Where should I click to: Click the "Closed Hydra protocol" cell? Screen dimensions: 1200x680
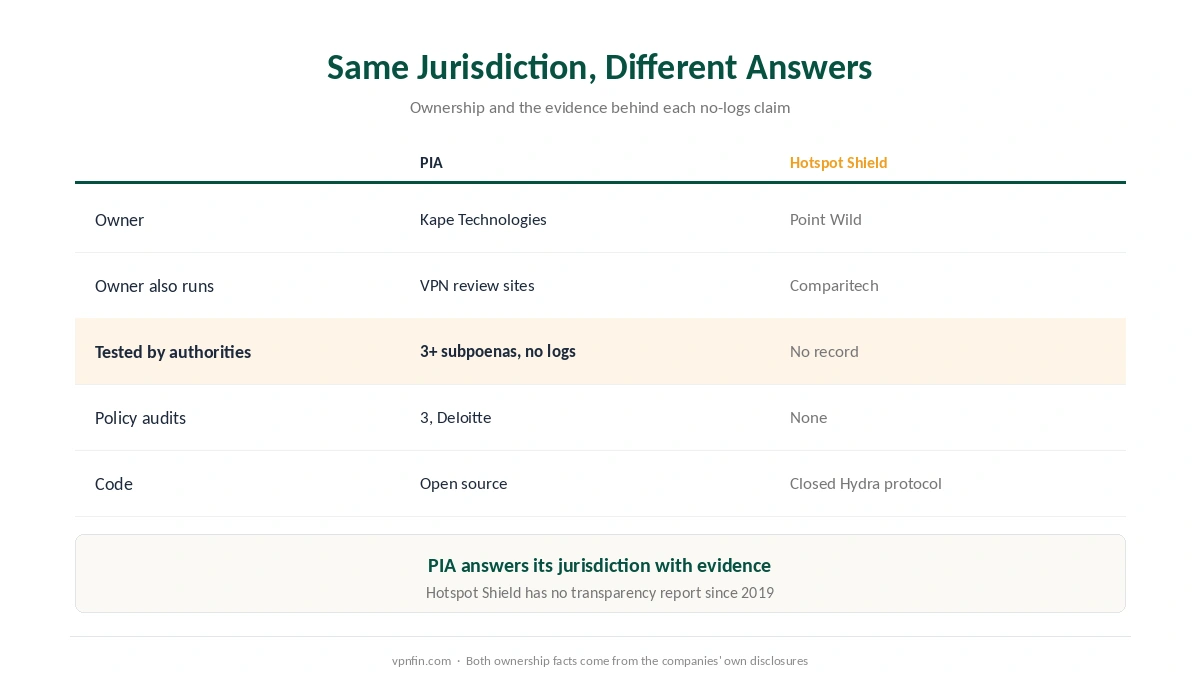click(x=865, y=484)
